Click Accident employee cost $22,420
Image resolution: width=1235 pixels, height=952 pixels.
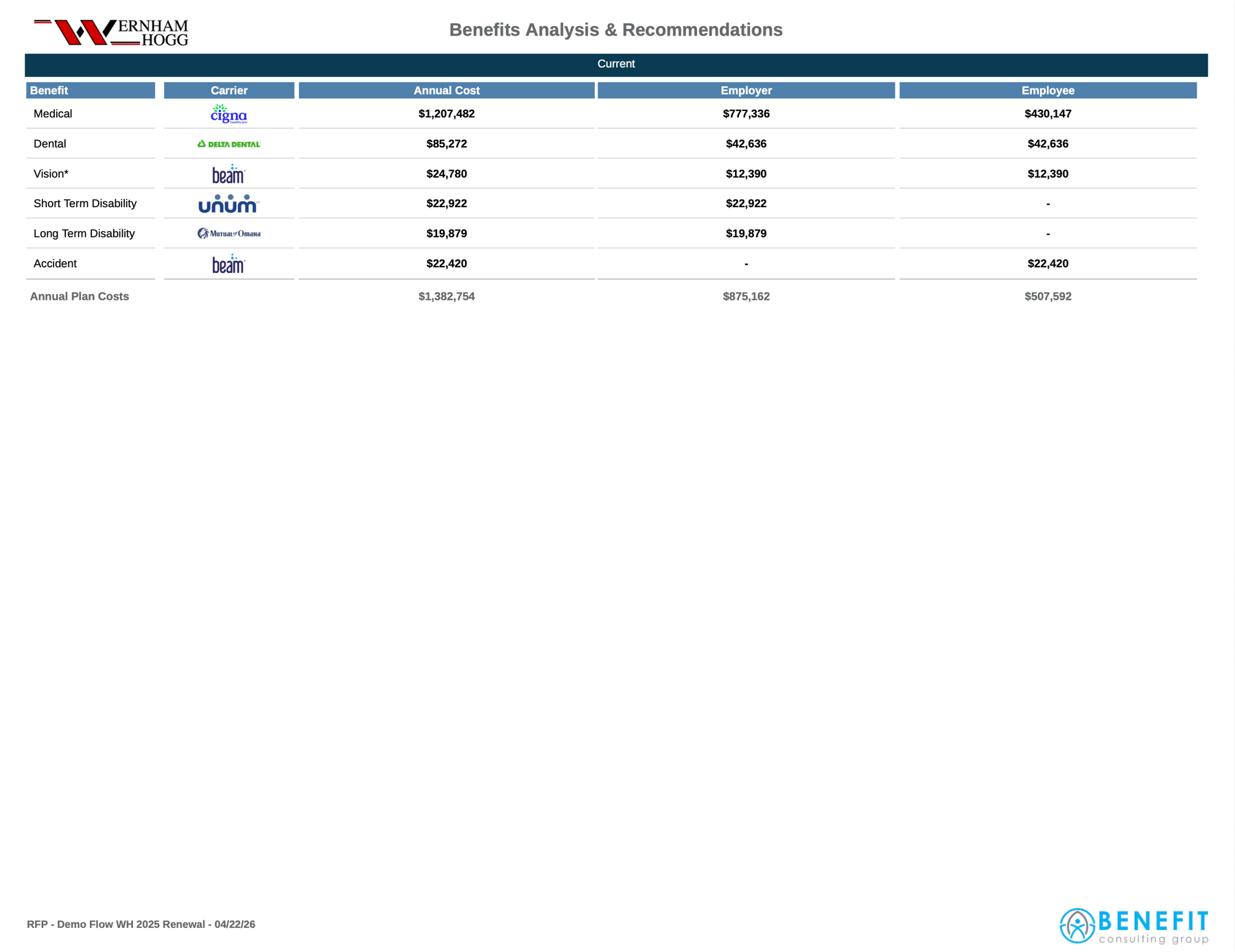[x=1048, y=264]
